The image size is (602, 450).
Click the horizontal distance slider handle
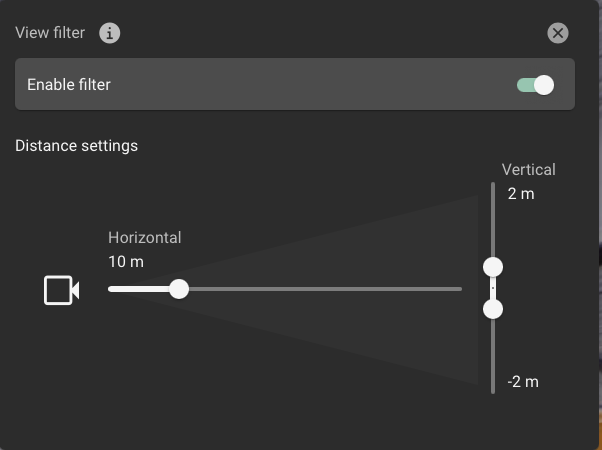[x=179, y=289]
